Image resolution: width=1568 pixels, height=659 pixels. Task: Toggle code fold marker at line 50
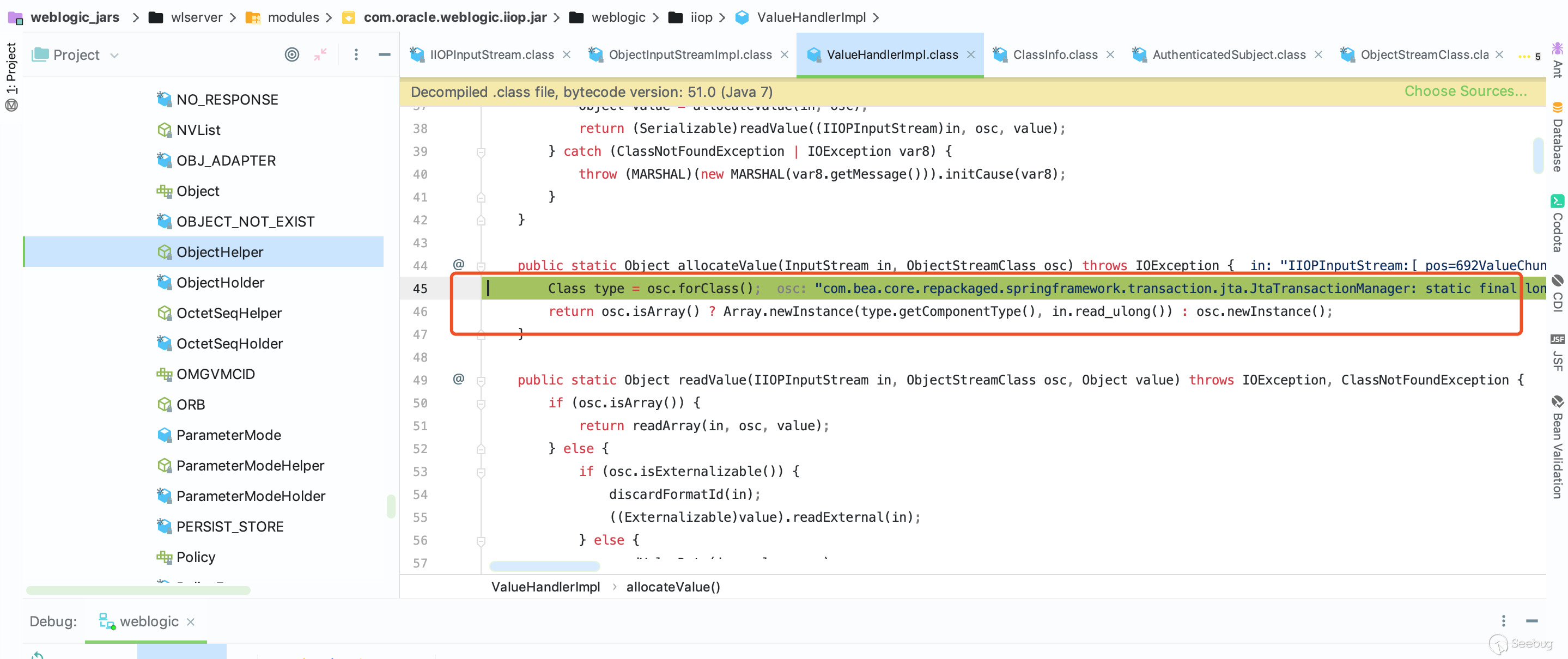481,404
